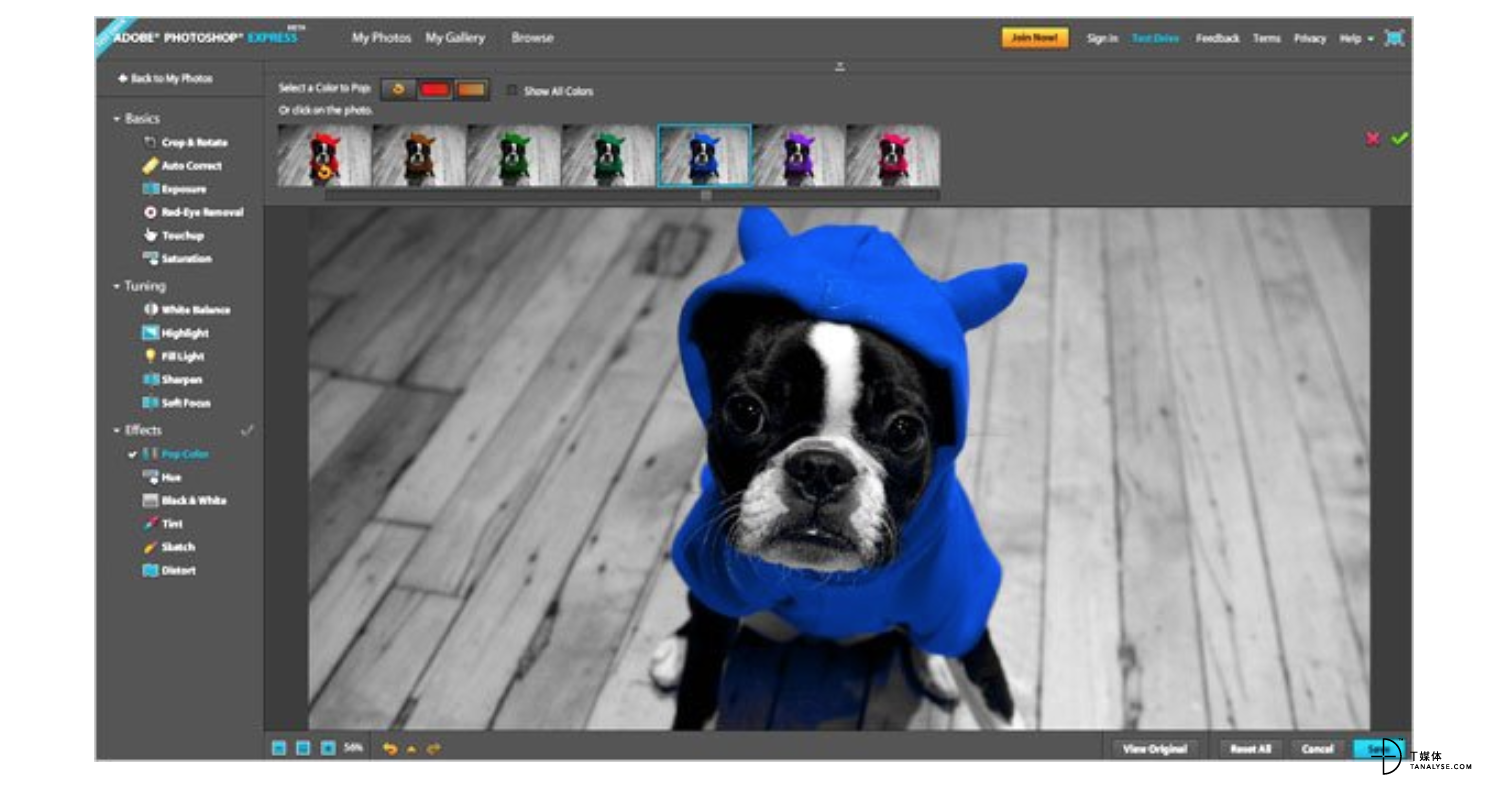Open the Exposure adjustment
Viewport: 1498px width, 788px height.
(175, 189)
